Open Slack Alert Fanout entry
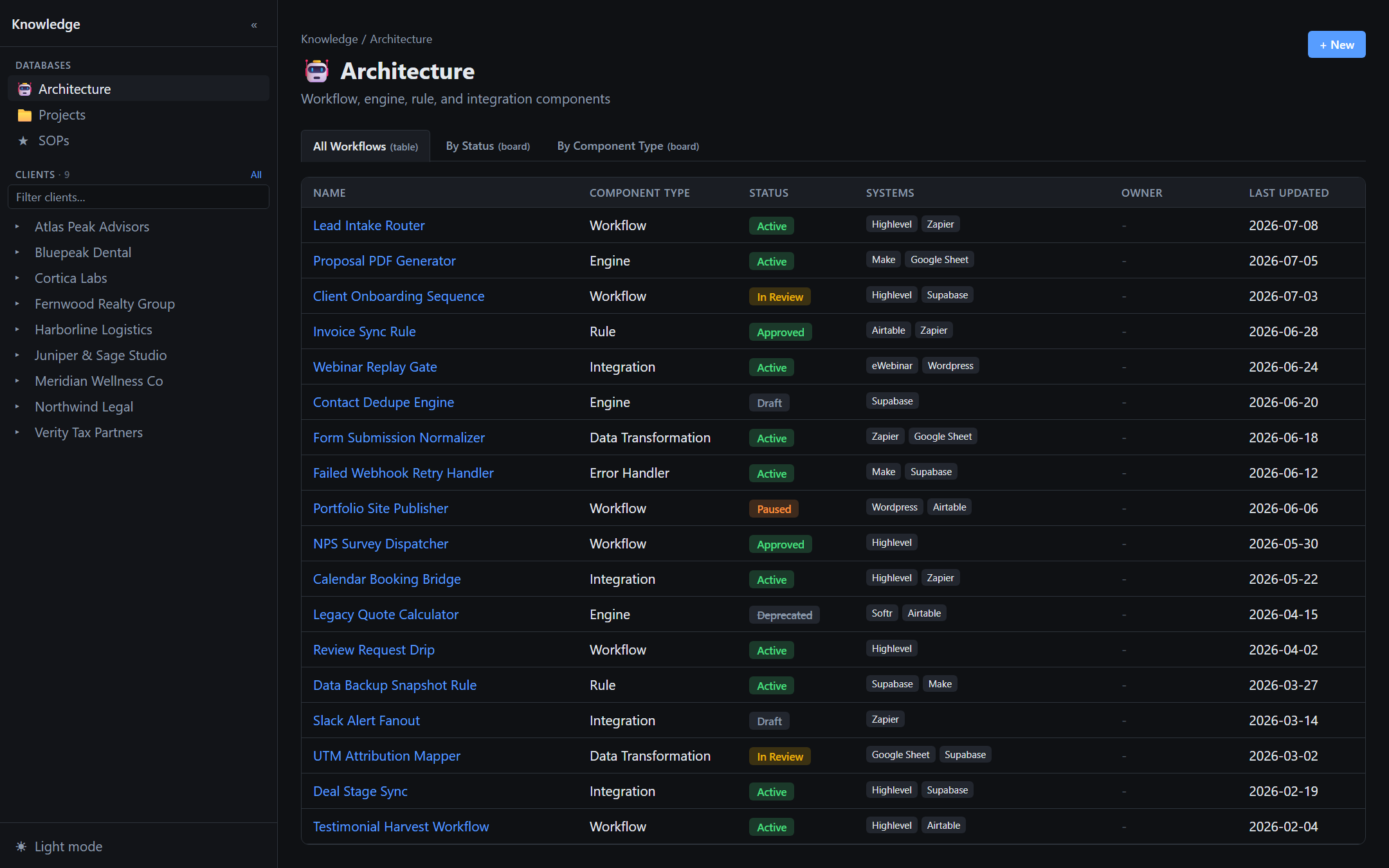The height and width of the screenshot is (868, 1389). tap(366, 721)
